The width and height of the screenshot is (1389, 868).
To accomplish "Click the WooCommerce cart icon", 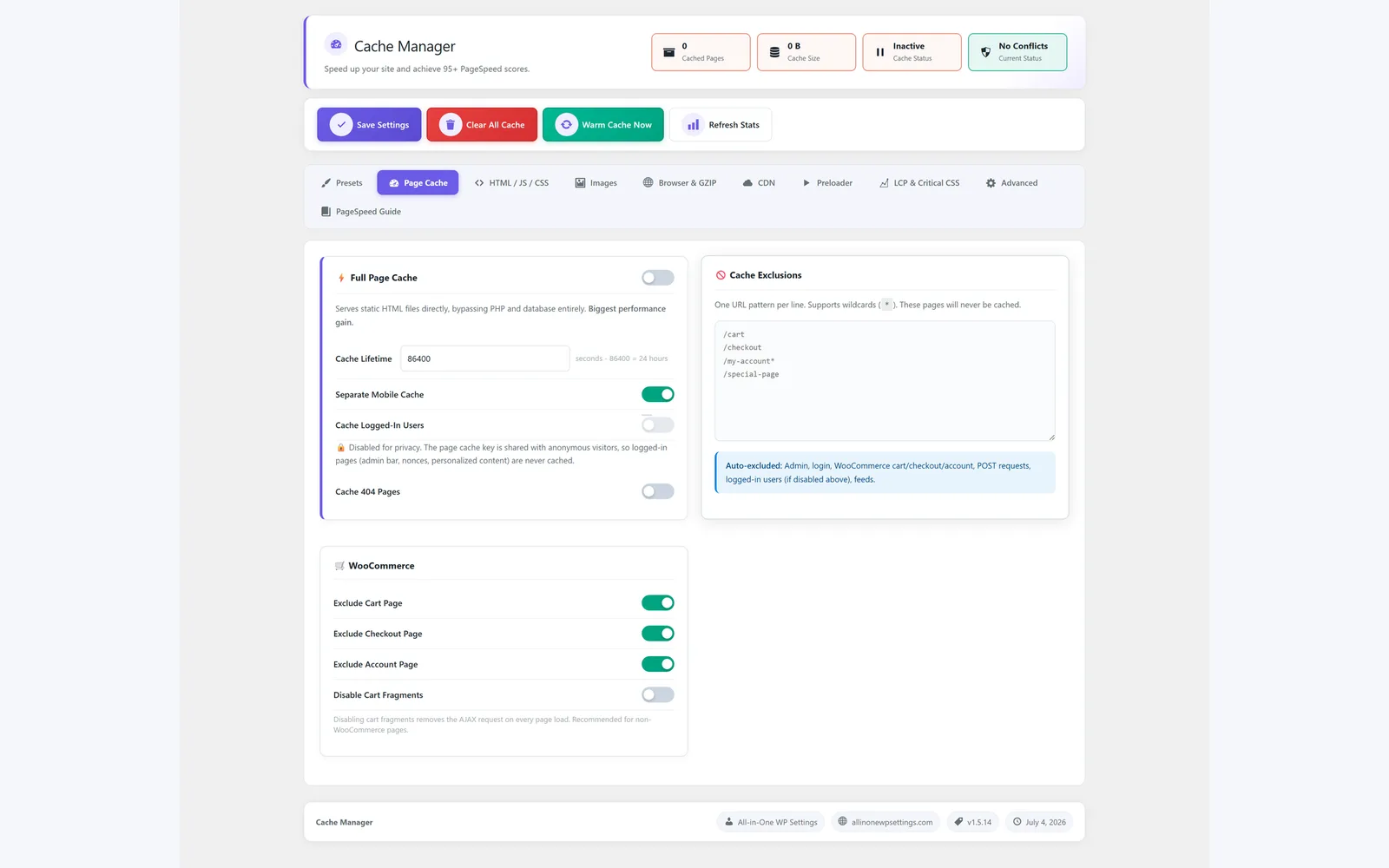I will pos(339,566).
